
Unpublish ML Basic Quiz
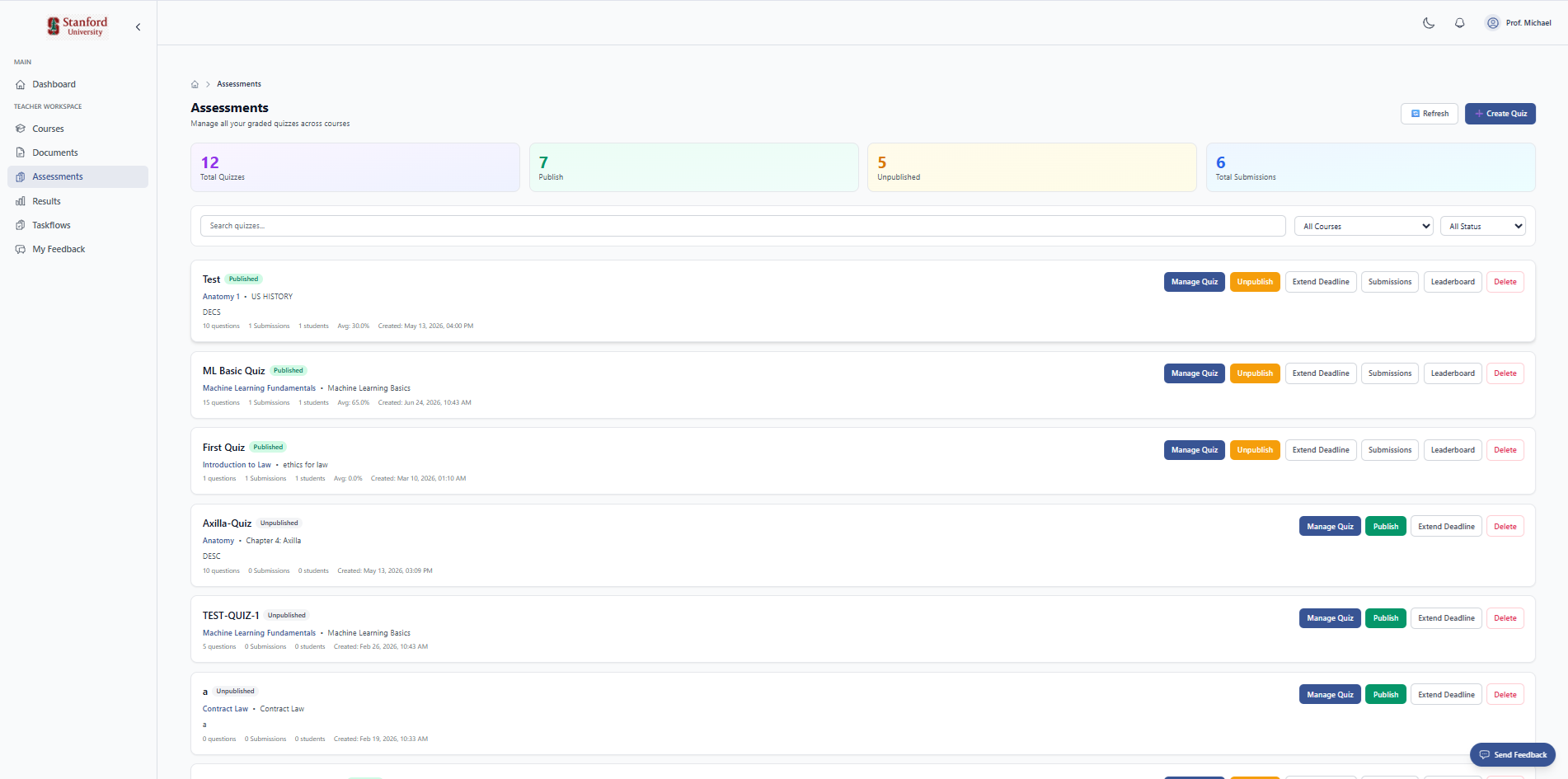[x=1255, y=373]
